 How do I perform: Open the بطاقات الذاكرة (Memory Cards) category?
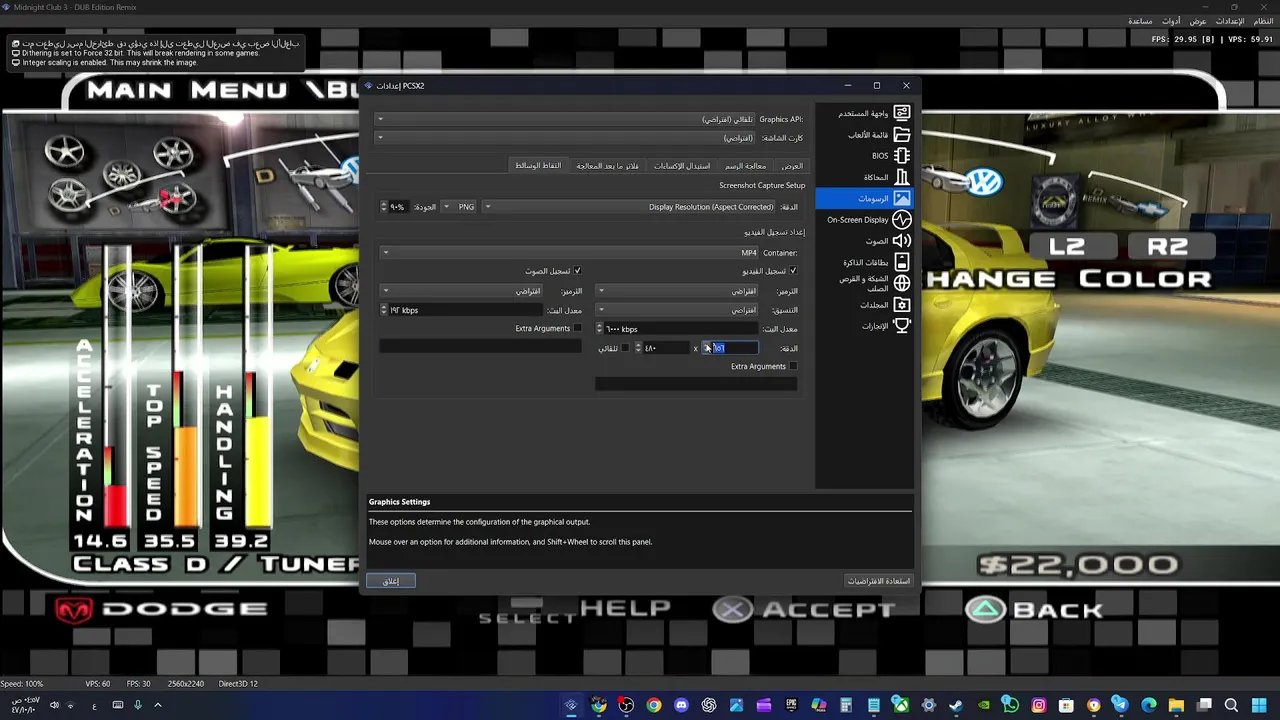click(866, 262)
